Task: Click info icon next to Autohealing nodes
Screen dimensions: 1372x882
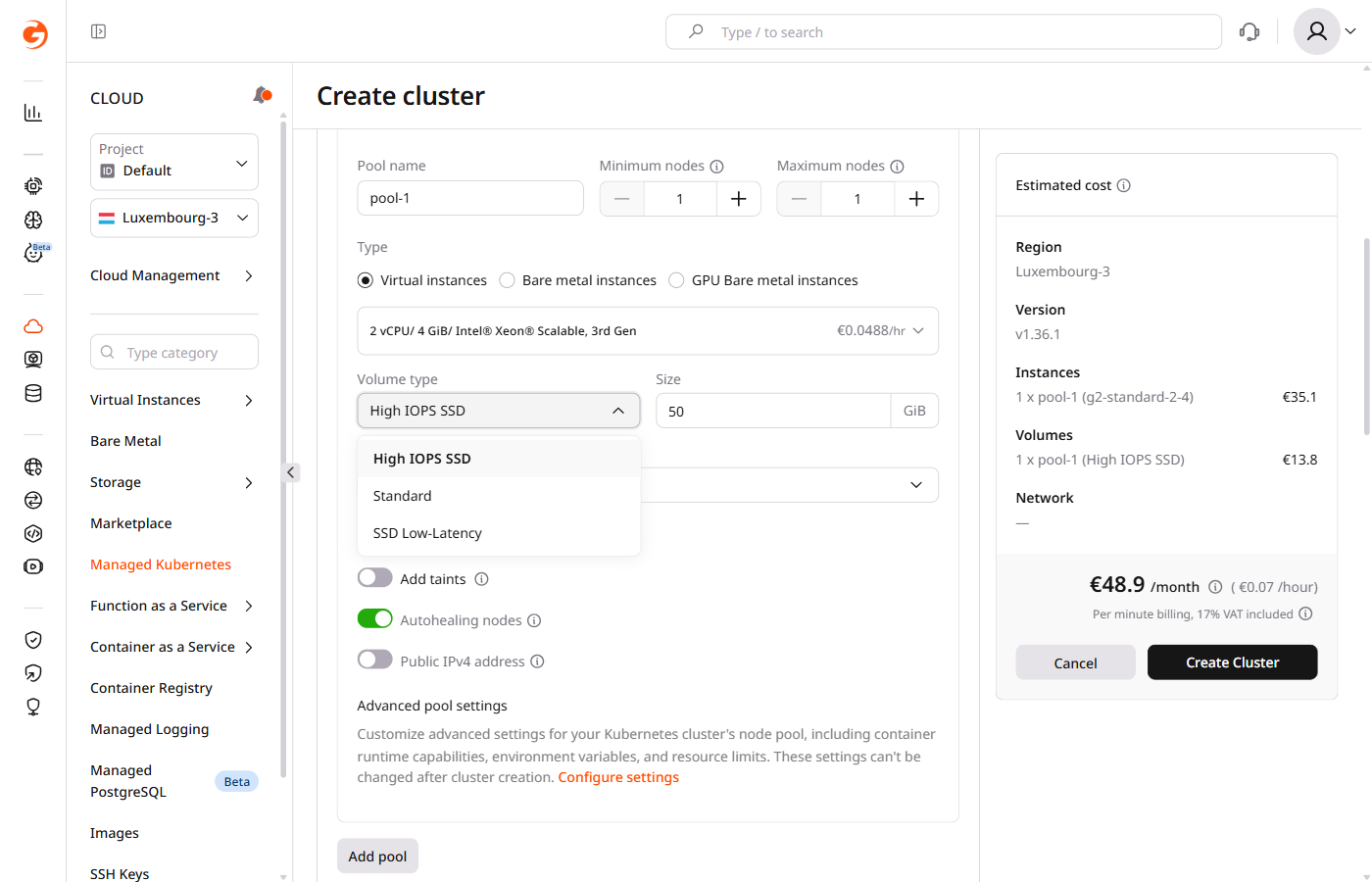Action: [x=534, y=620]
